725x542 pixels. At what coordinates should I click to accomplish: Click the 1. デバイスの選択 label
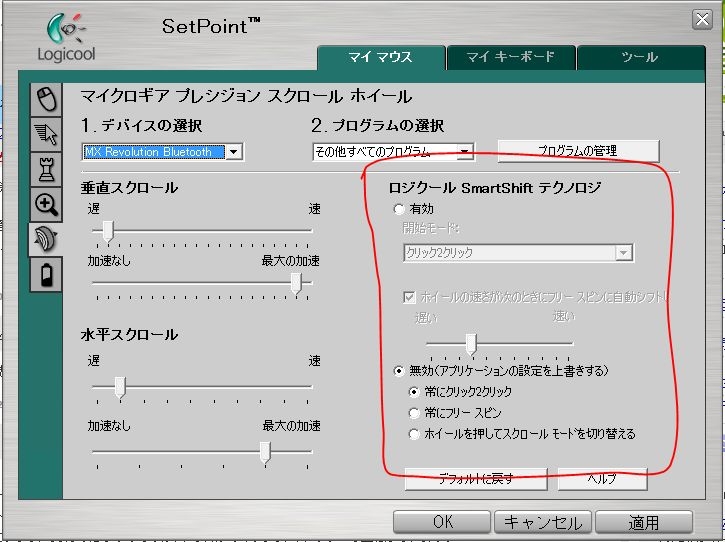(x=141, y=125)
